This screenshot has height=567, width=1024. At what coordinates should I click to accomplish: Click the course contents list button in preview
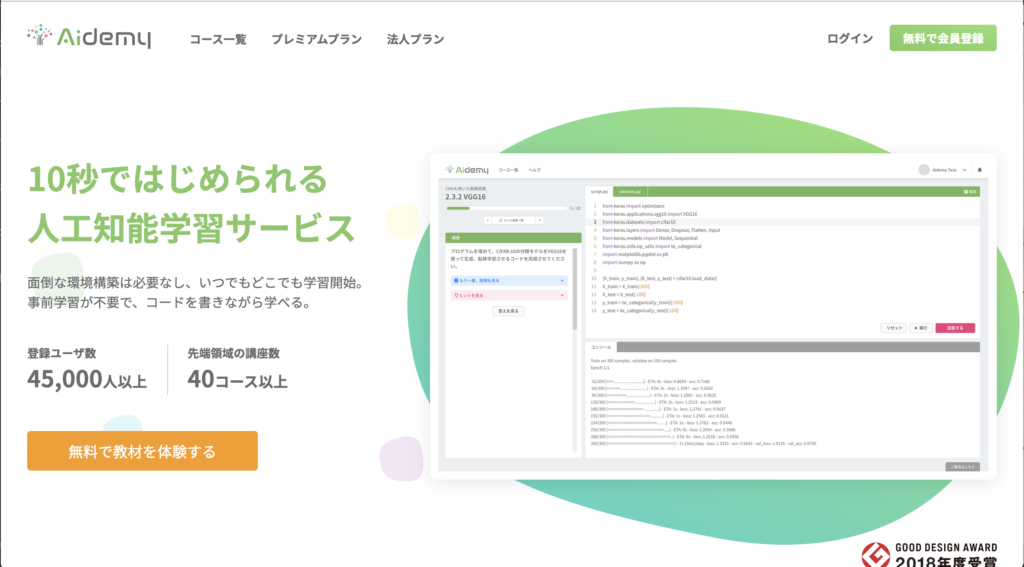click(x=513, y=220)
